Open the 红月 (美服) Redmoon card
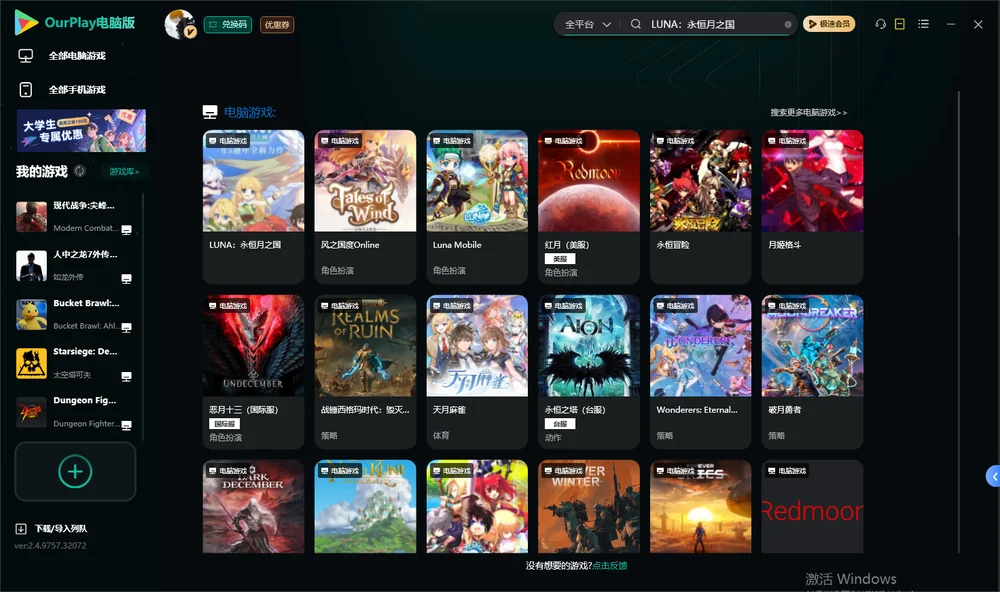This screenshot has width=1000, height=592. (589, 207)
